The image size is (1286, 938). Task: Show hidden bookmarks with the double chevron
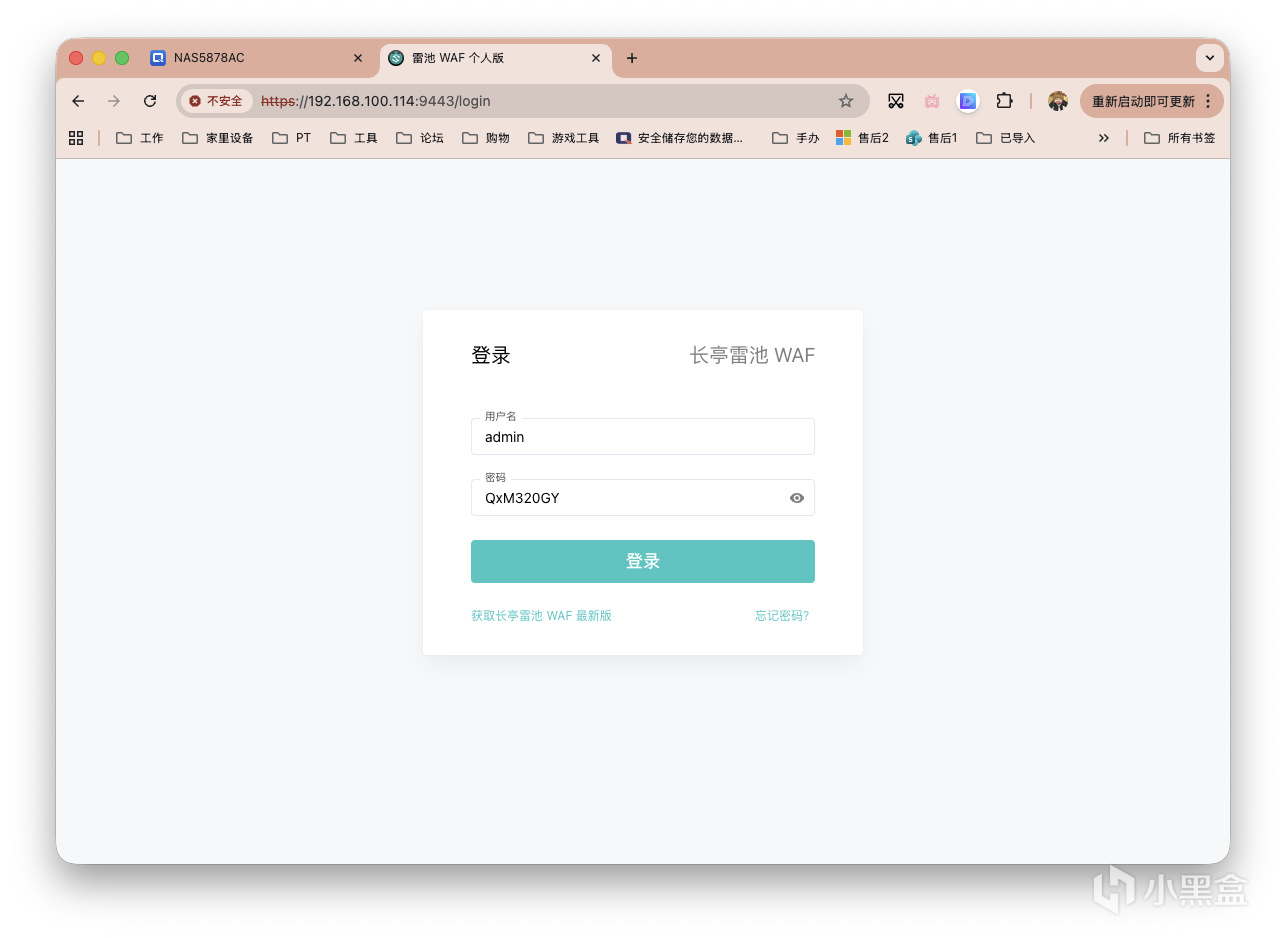click(1104, 138)
